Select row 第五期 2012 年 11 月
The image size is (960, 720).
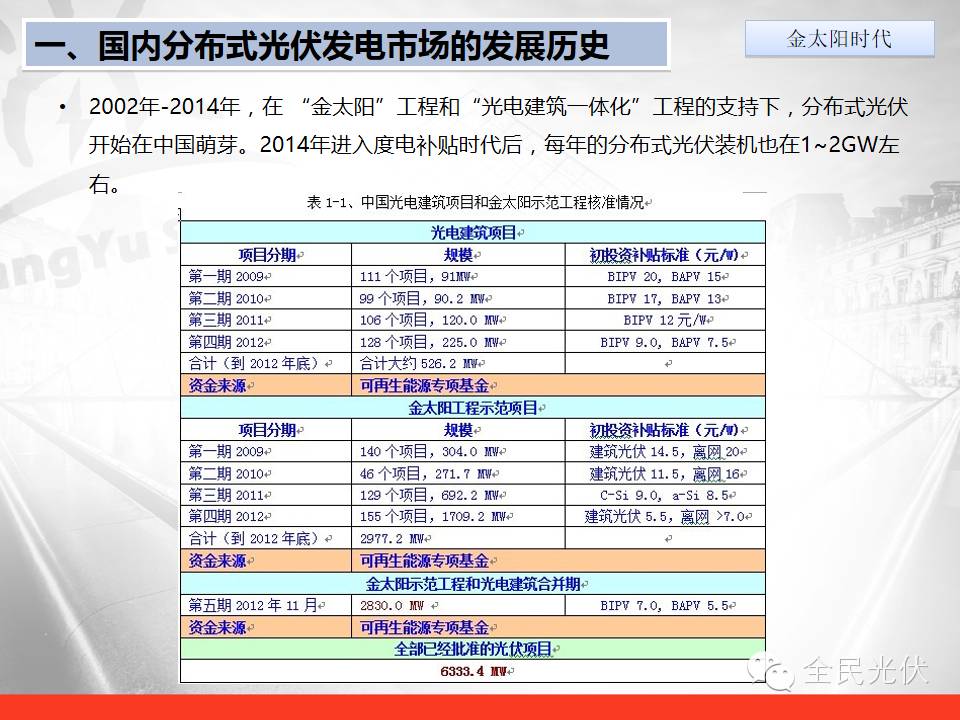click(473, 606)
